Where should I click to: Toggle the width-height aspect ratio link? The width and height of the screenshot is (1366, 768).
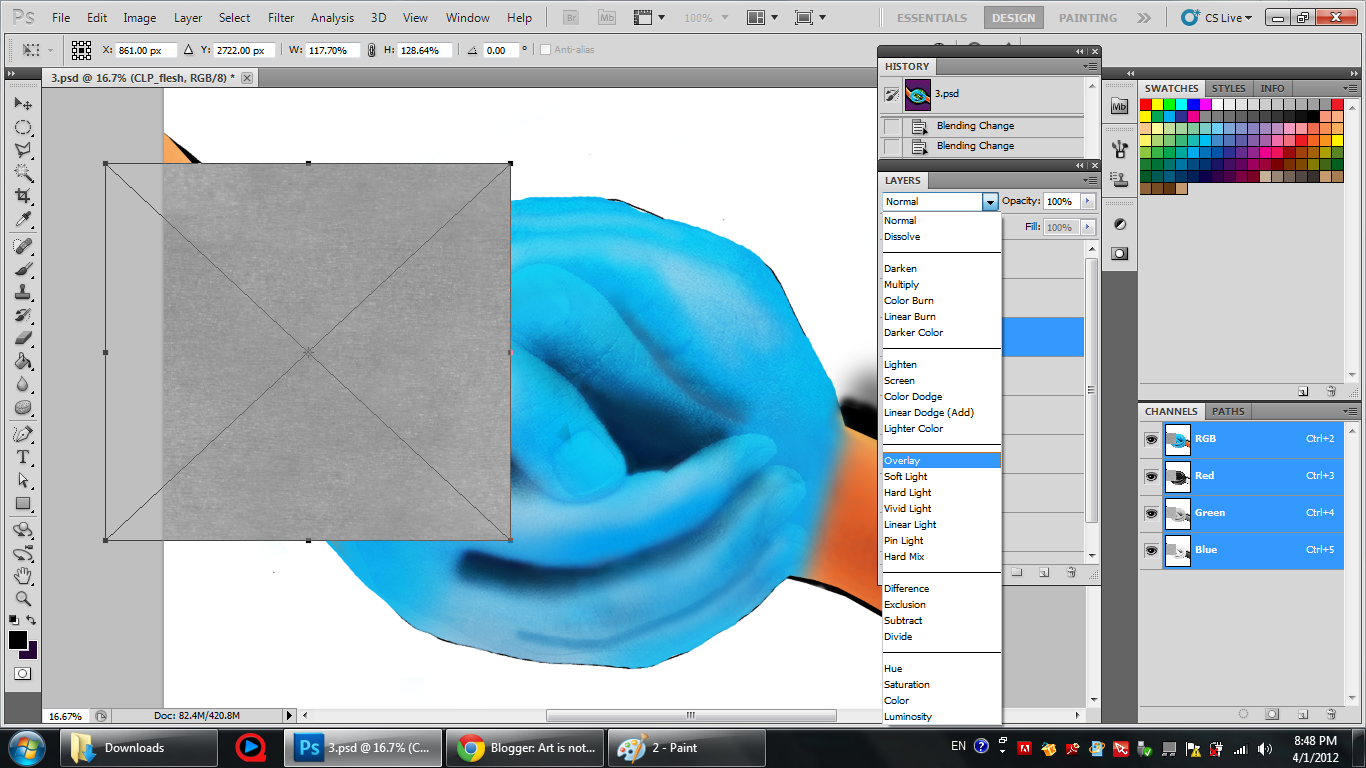point(372,50)
